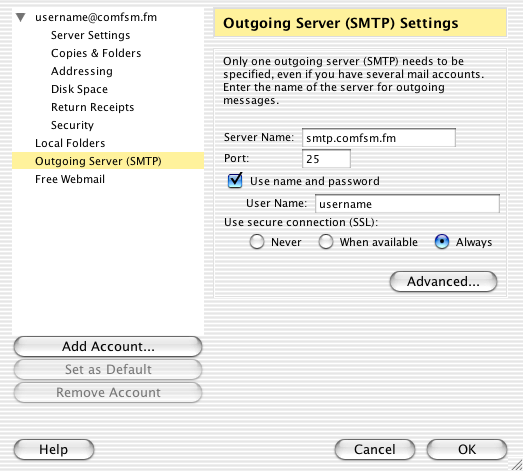
Task: Select Addressing in the account tree
Action: coord(82,71)
